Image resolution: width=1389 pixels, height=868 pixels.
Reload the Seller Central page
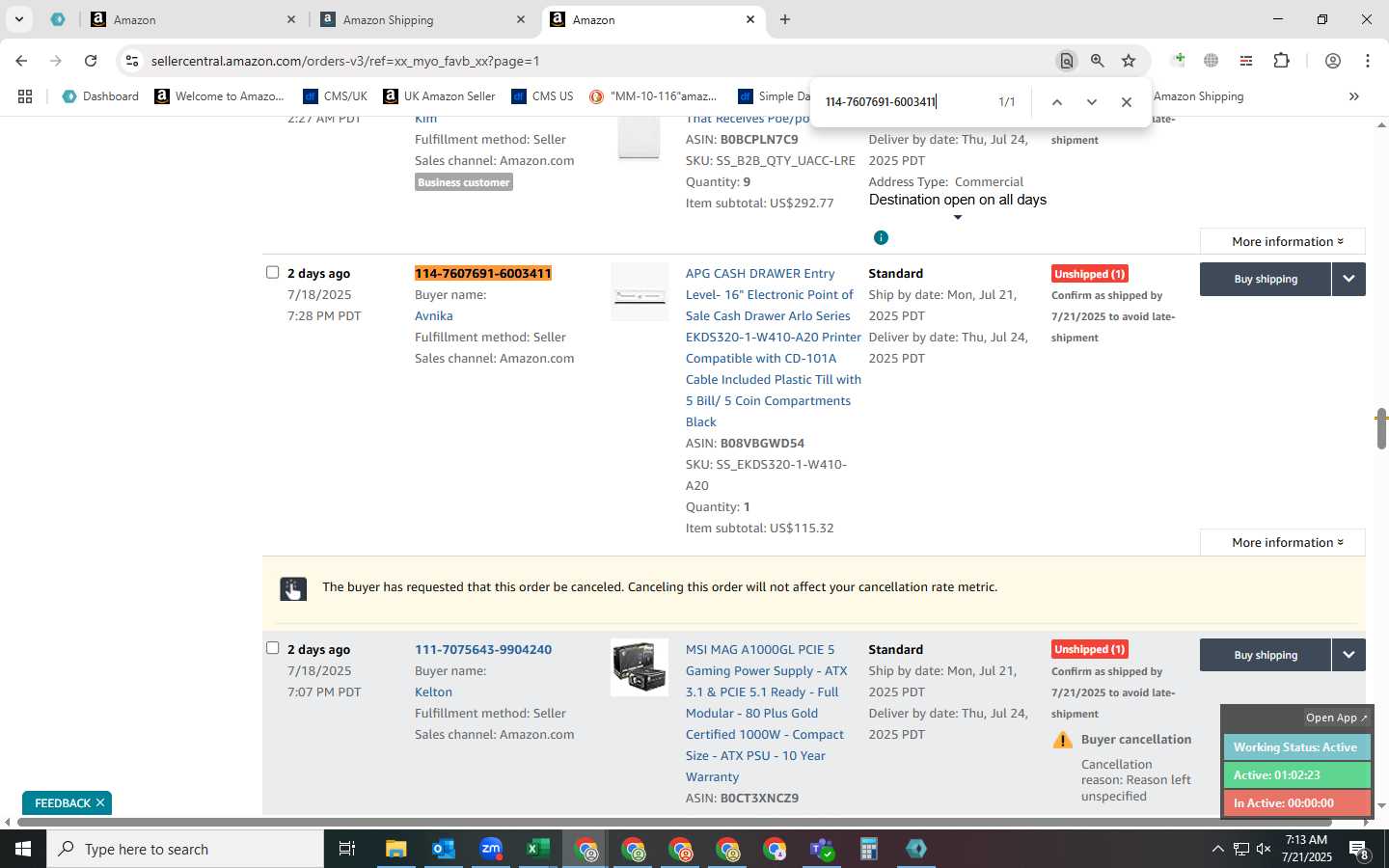coord(91,61)
